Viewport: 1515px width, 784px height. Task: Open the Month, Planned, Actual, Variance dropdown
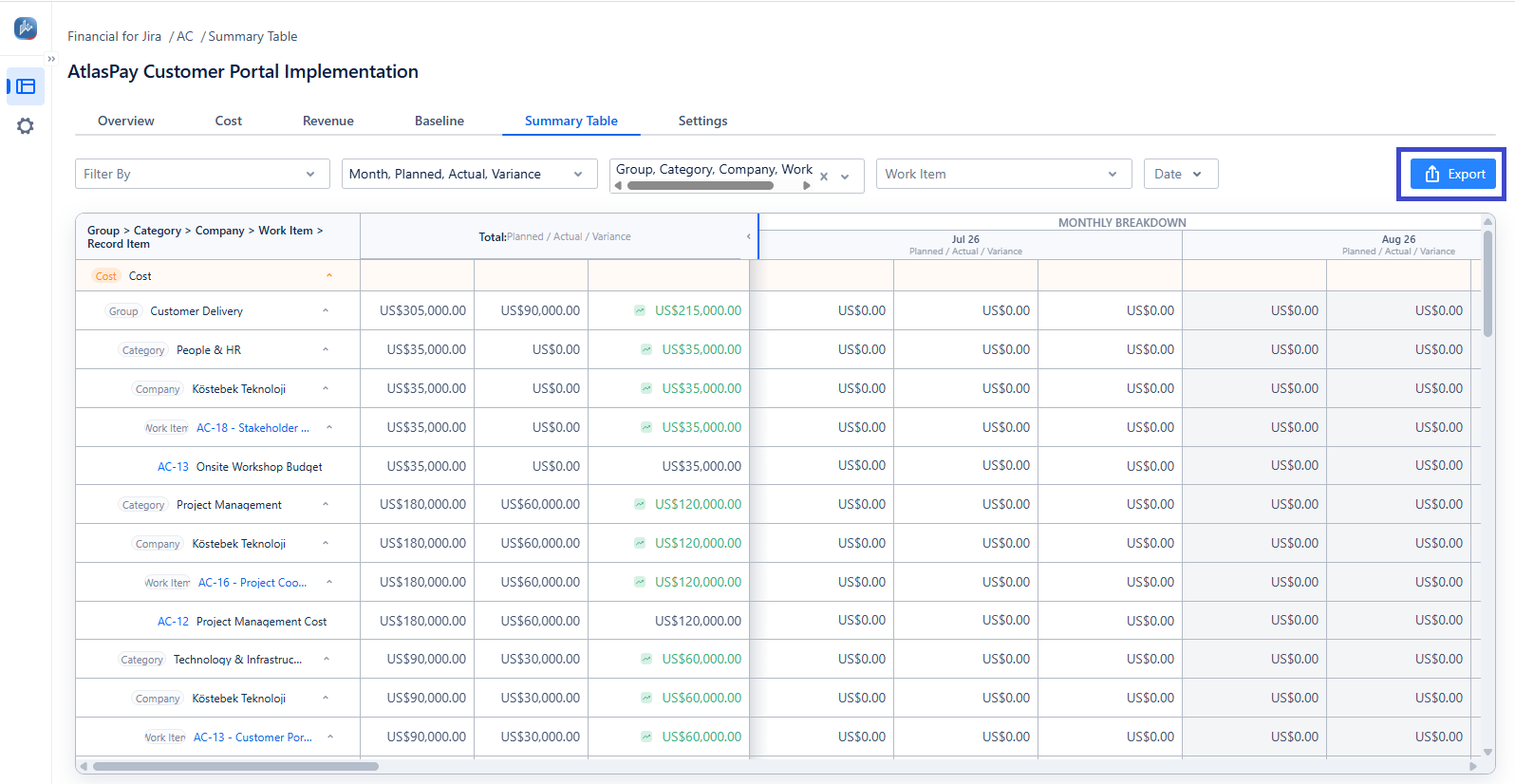pyautogui.click(x=470, y=174)
